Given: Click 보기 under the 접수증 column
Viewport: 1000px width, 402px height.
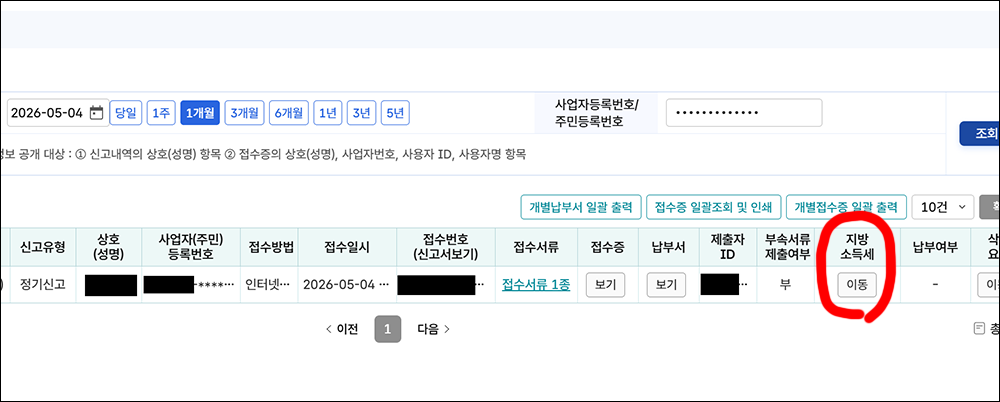Looking at the screenshot, I should point(605,285).
